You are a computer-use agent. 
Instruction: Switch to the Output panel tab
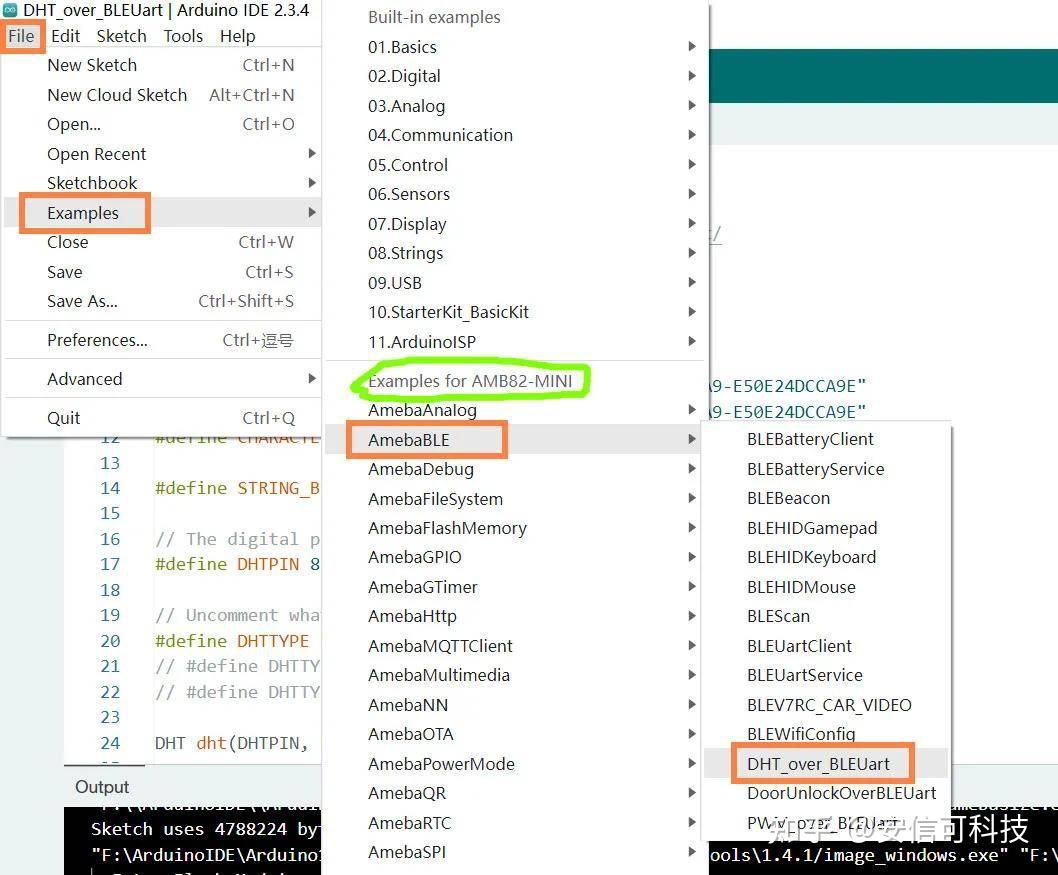(102, 787)
